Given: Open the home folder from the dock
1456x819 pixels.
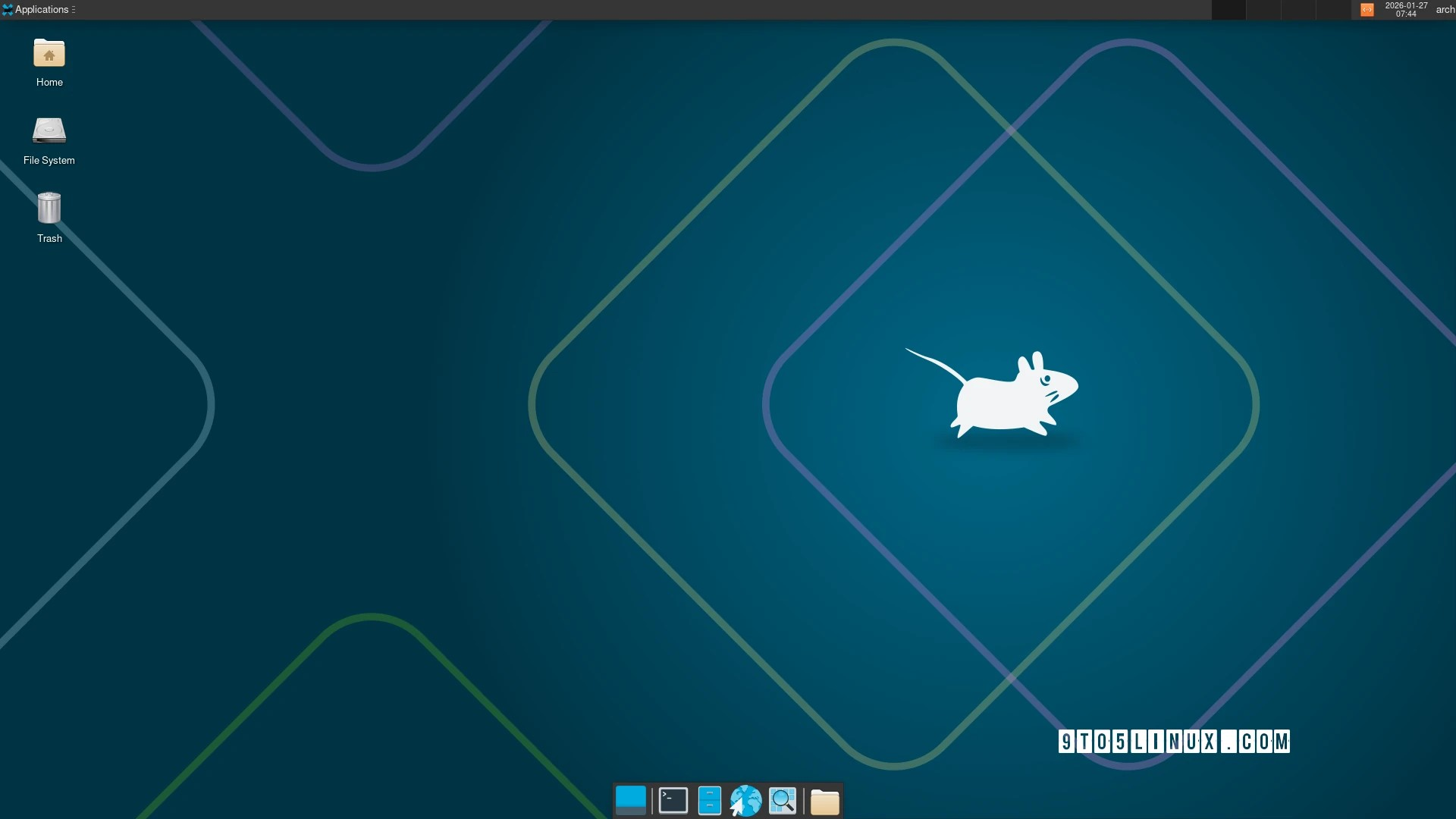Looking at the screenshot, I should click(x=825, y=800).
